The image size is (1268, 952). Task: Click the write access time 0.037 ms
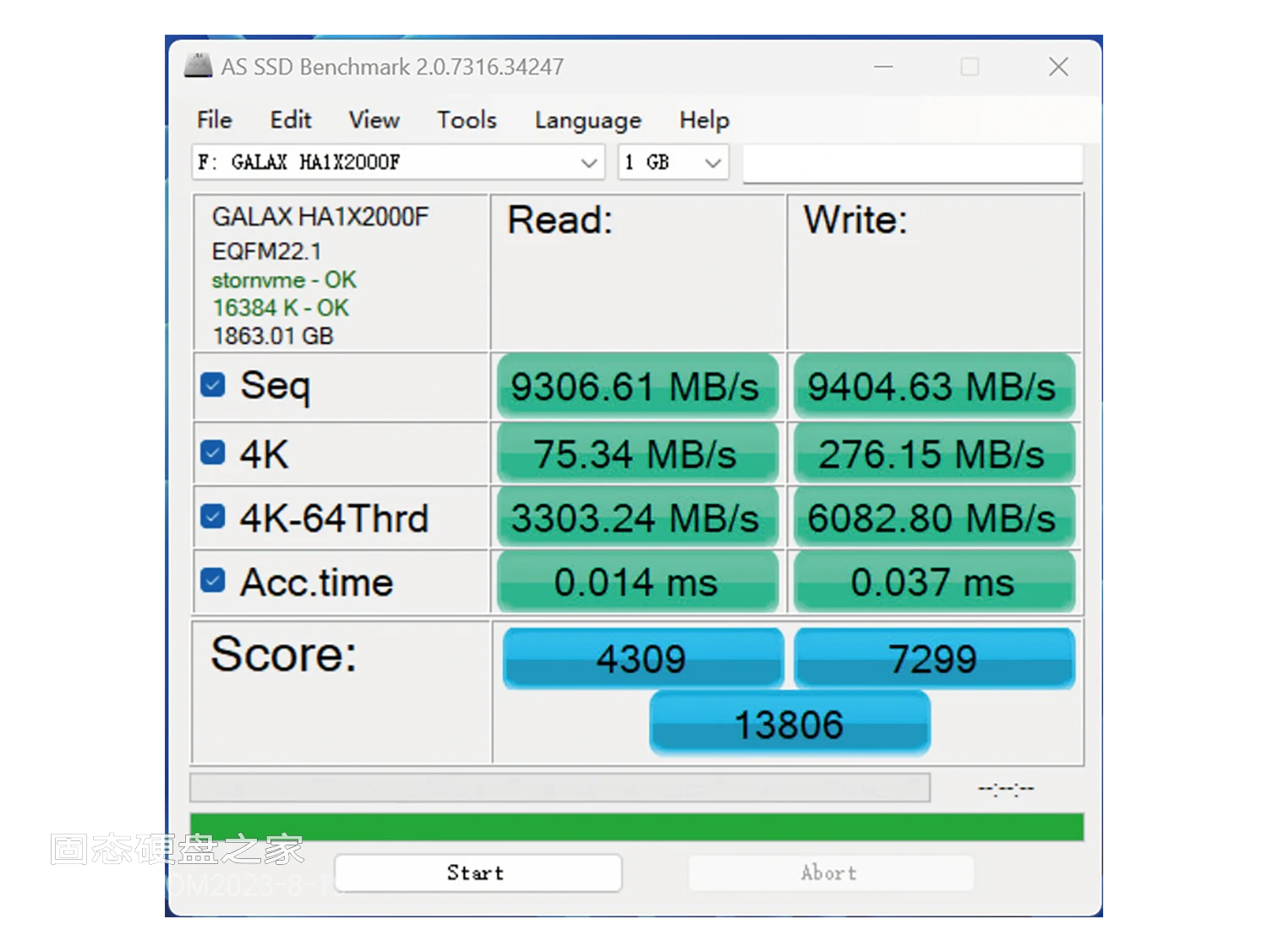934,582
